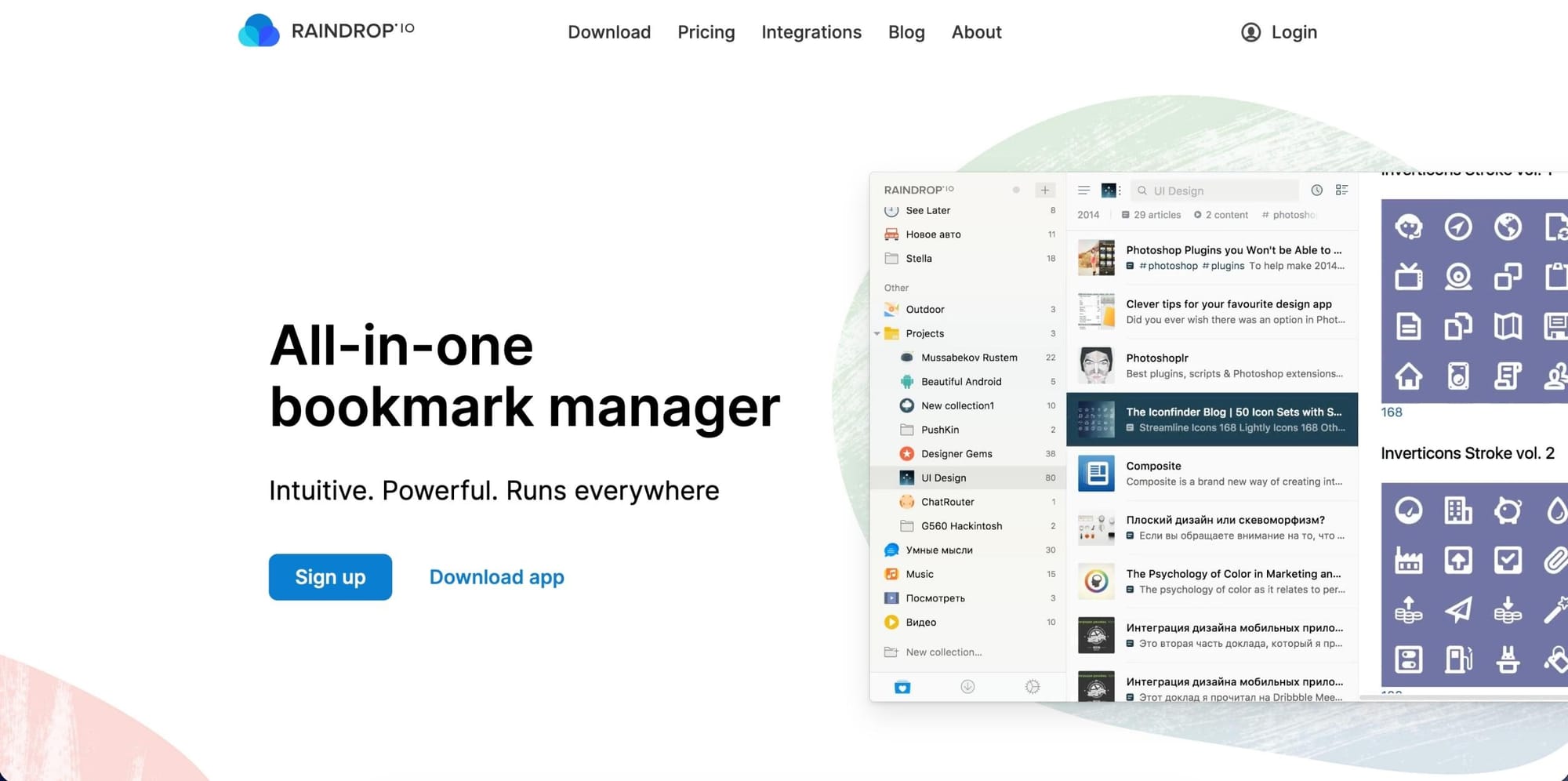1568x781 pixels.
Task: Toggle the 2 content filter
Action: click(x=1221, y=214)
